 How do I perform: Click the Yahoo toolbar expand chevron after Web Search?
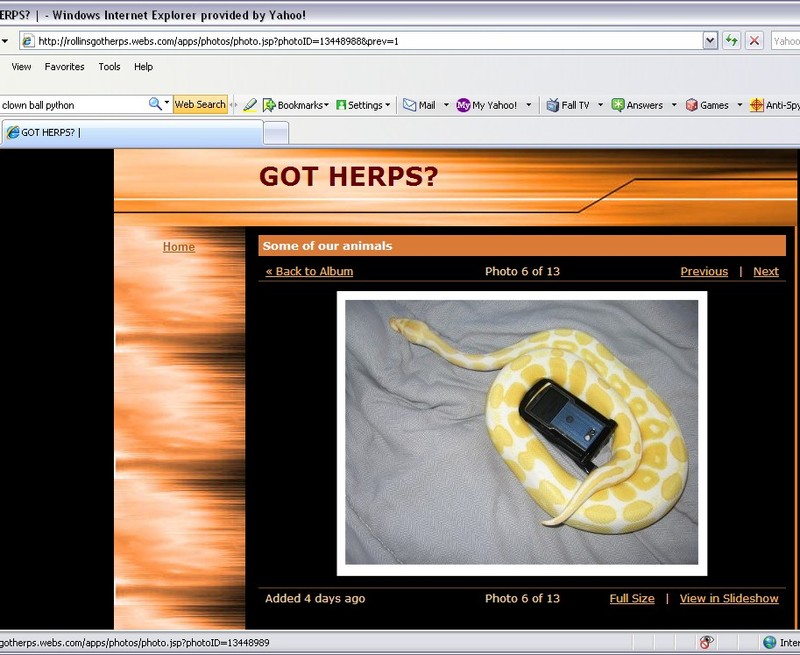tap(234, 105)
